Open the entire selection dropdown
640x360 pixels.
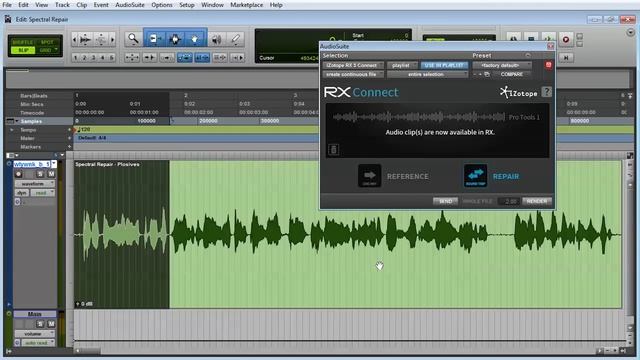point(427,74)
